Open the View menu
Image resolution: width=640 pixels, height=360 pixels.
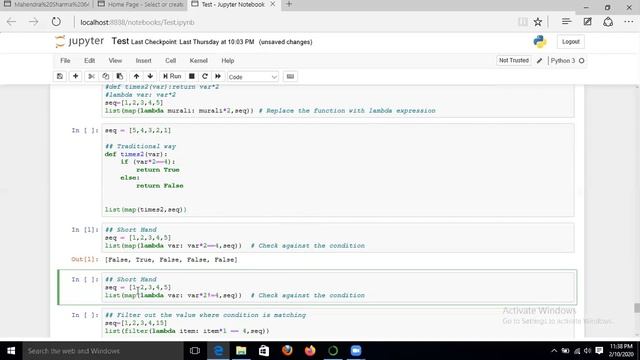point(115,60)
